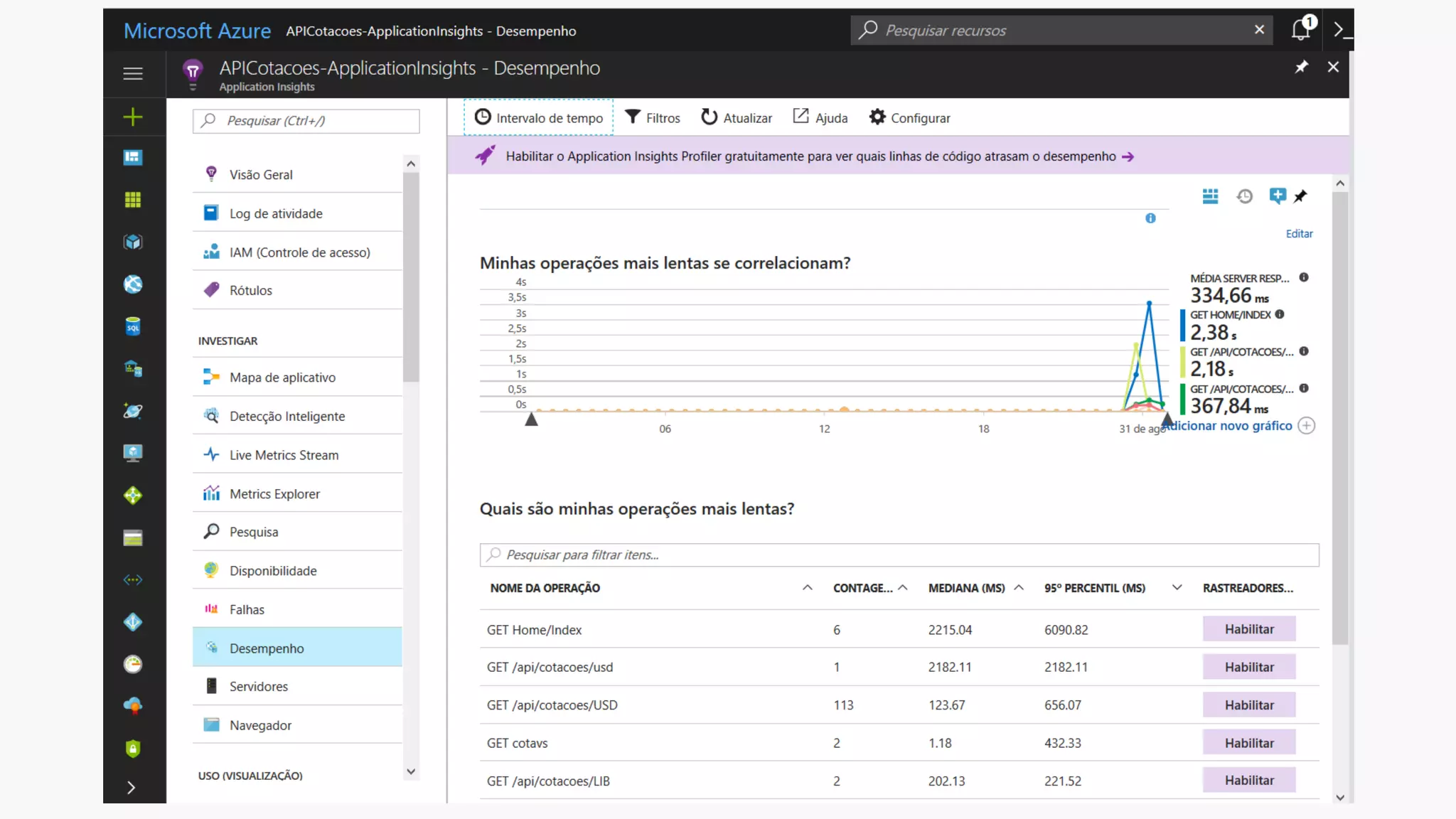Click the grid view icon above chart

[1210, 196]
